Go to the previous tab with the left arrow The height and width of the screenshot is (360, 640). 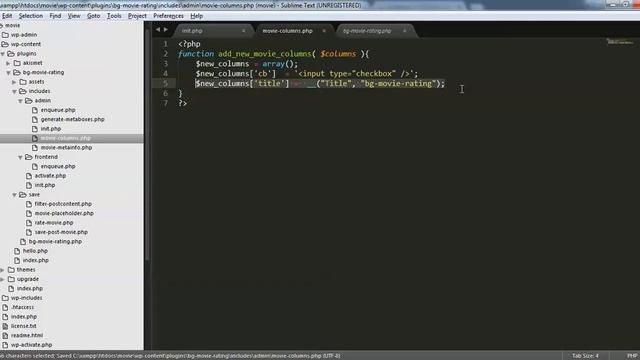[x=158, y=29]
